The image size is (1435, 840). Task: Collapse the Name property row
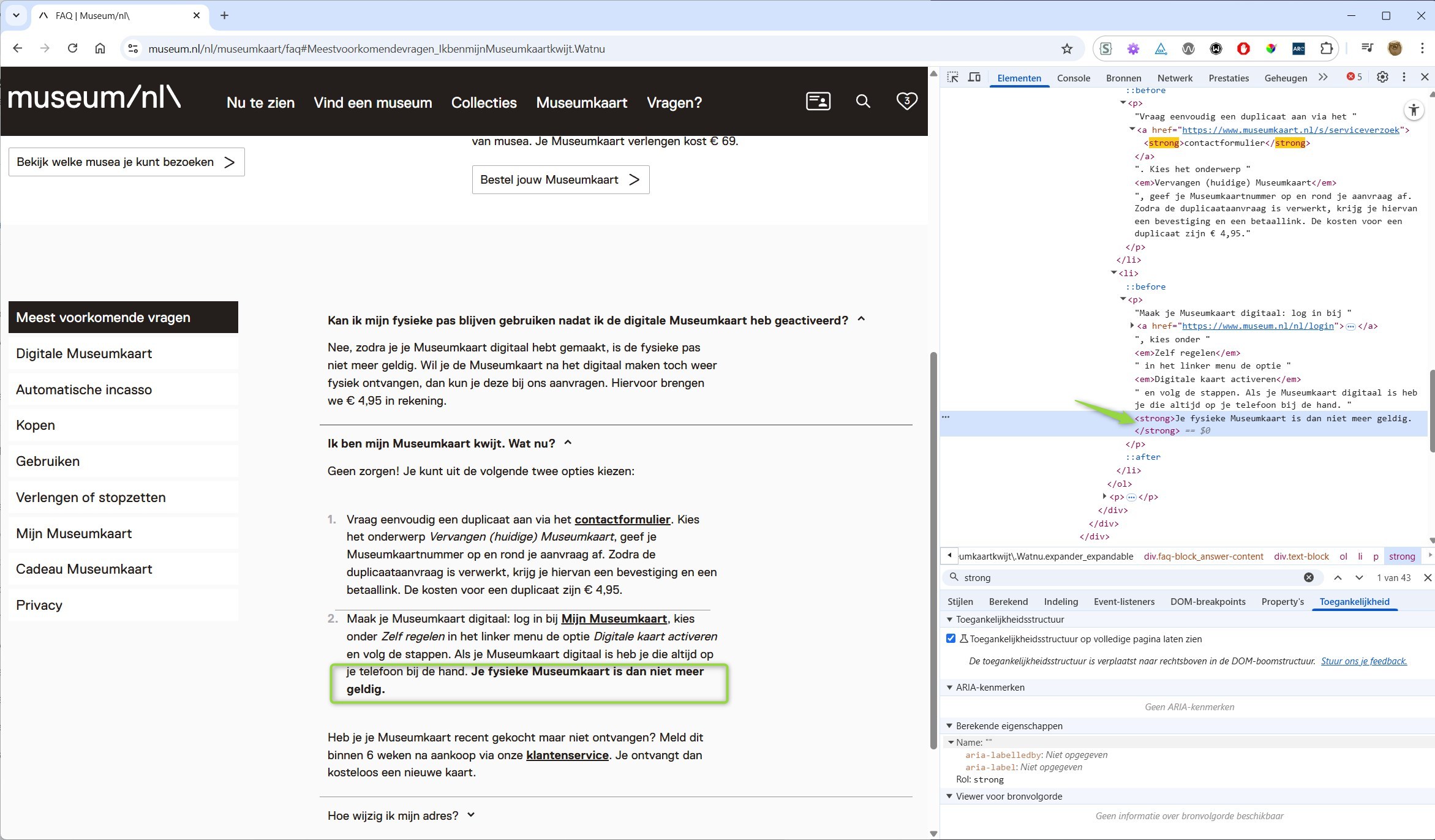951,743
